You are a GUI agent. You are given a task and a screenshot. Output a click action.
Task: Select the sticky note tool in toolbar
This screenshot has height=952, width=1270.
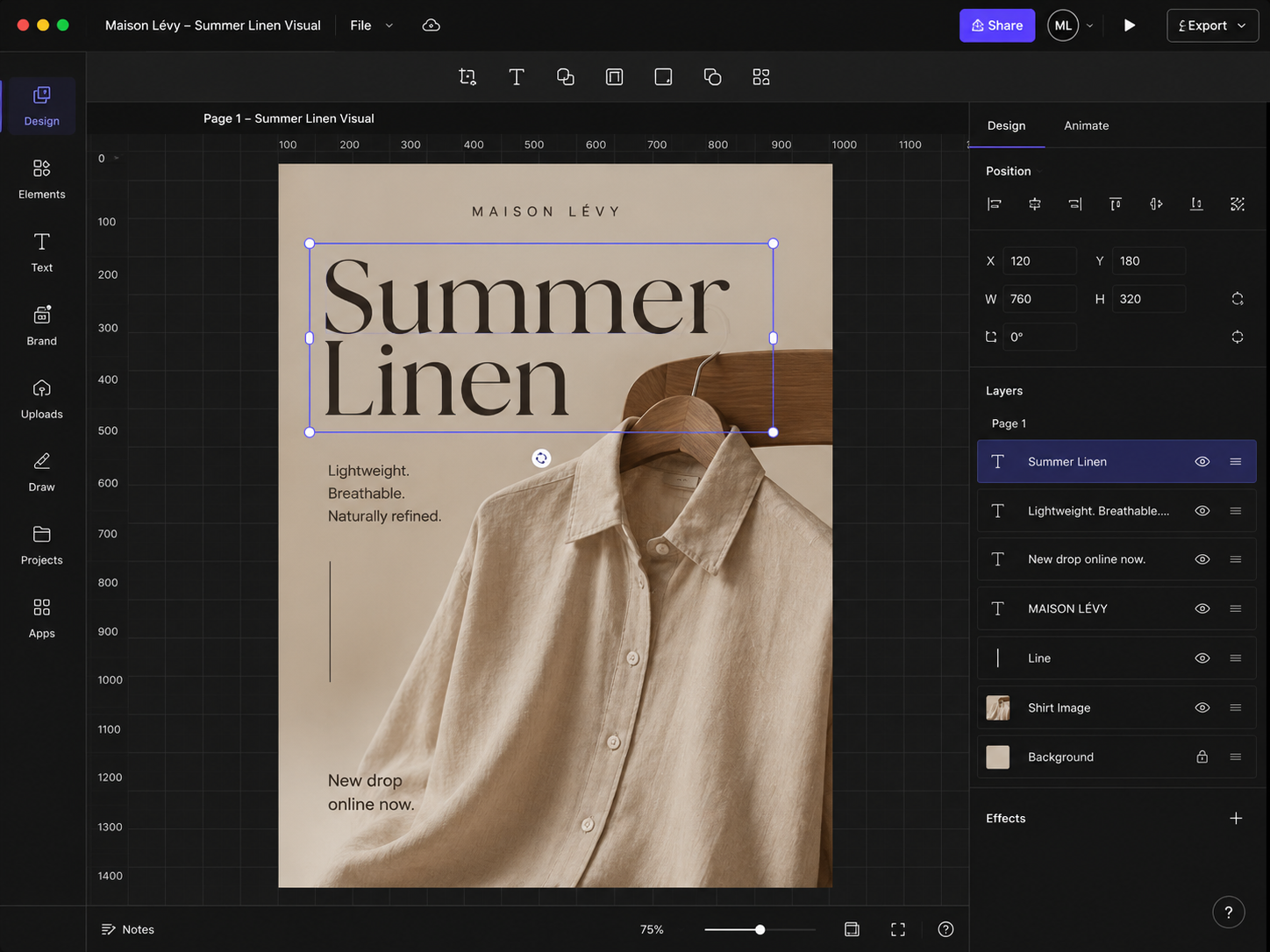coord(664,77)
